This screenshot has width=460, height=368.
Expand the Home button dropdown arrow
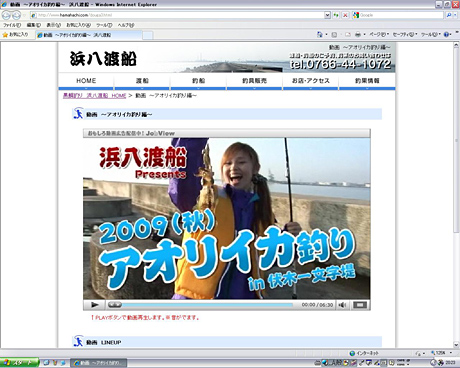[x=326, y=34]
